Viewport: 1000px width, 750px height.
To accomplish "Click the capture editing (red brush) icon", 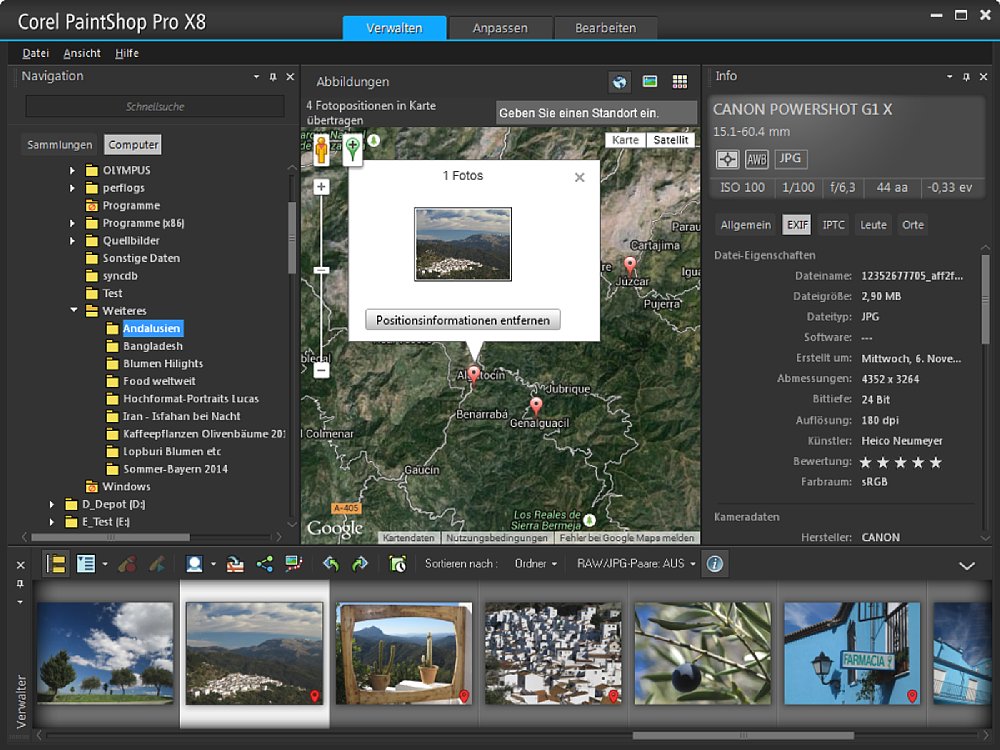I will click(128, 564).
